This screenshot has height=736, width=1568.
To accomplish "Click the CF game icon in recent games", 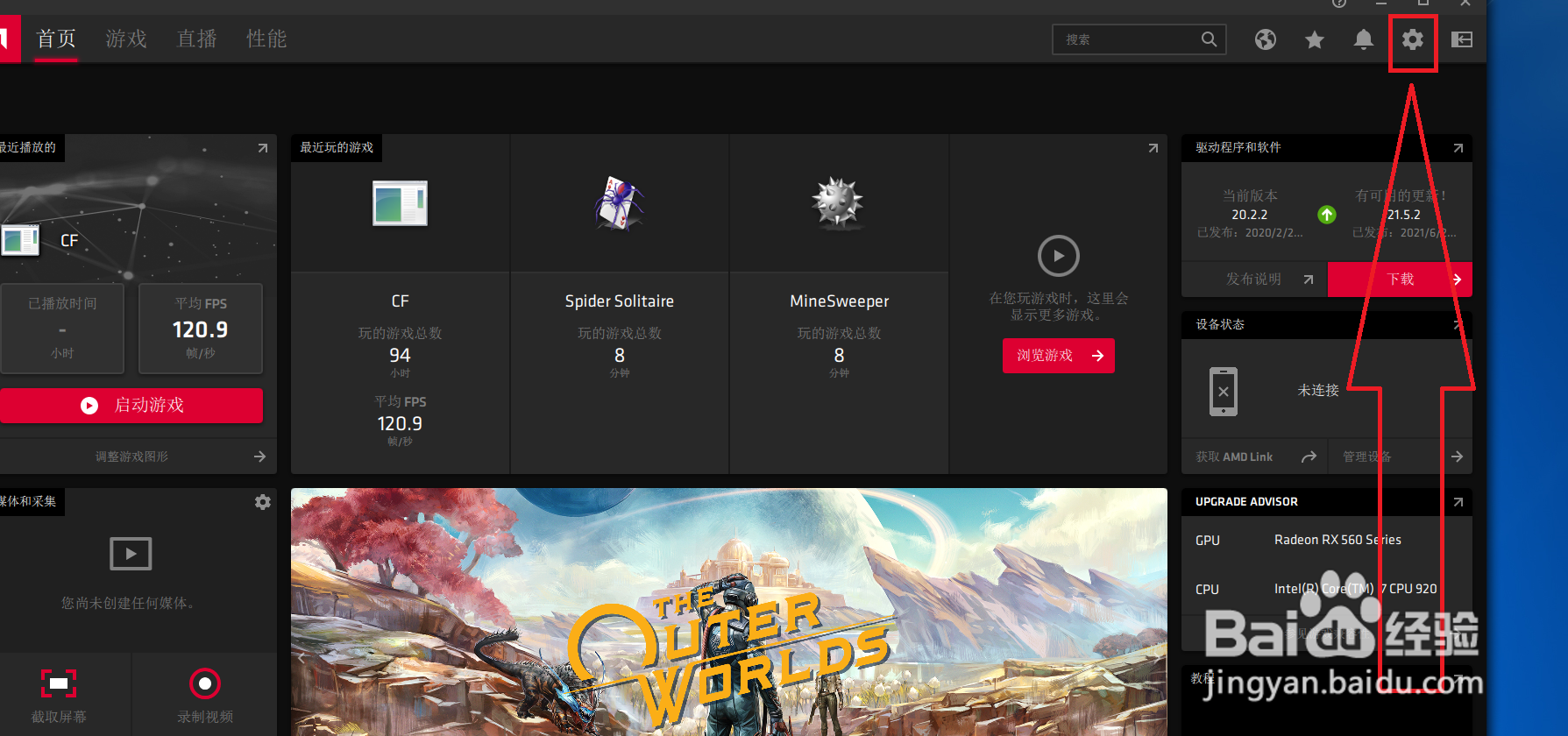I will coord(400,203).
